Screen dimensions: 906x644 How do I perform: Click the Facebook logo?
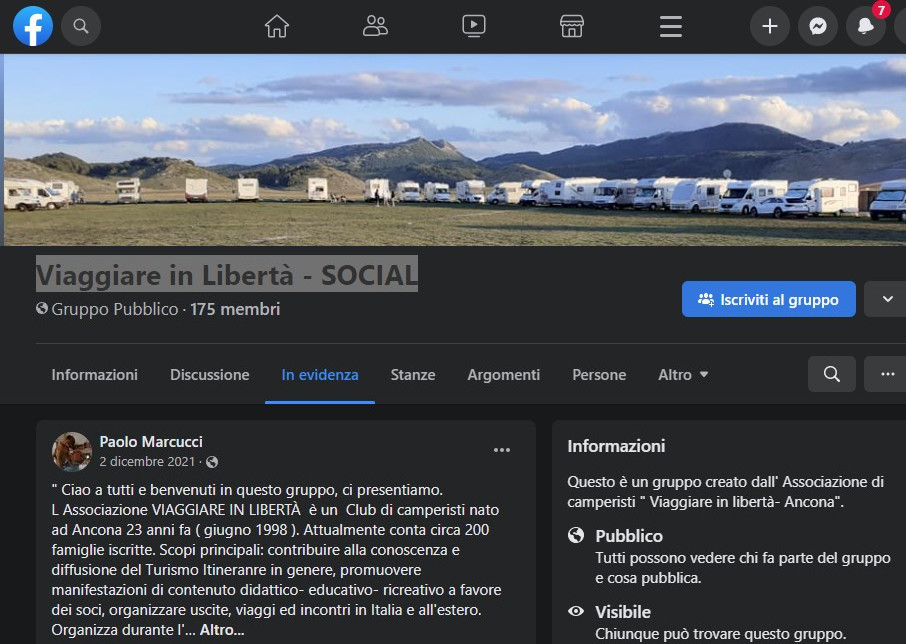click(33, 26)
